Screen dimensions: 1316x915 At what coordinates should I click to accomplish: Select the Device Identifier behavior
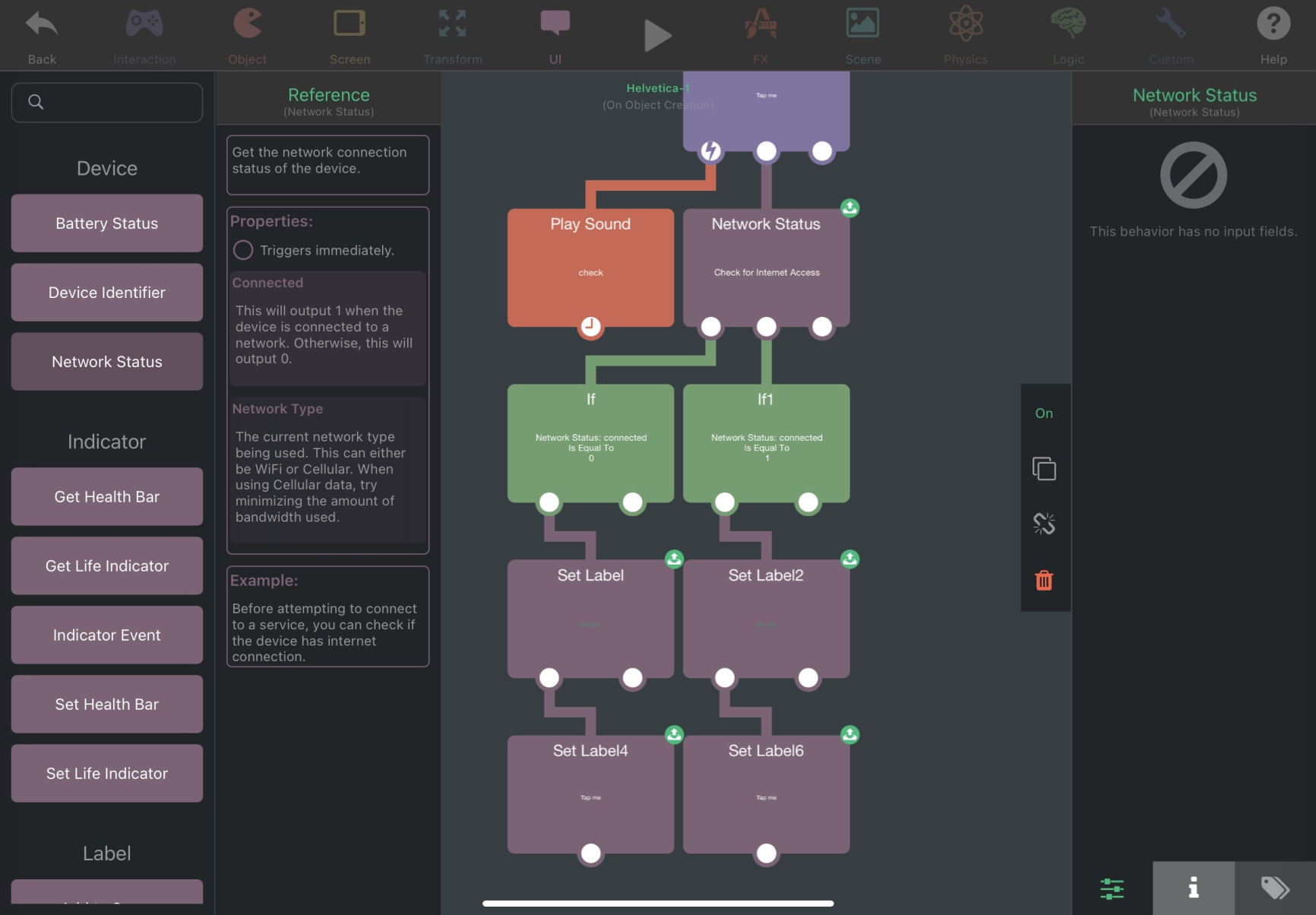pos(107,293)
